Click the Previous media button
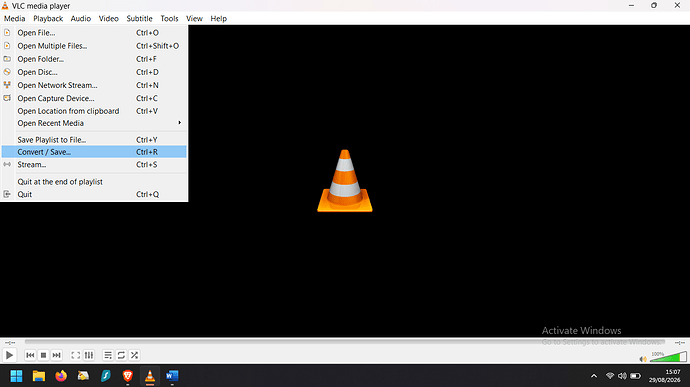The width and height of the screenshot is (690, 387). (x=30, y=355)
